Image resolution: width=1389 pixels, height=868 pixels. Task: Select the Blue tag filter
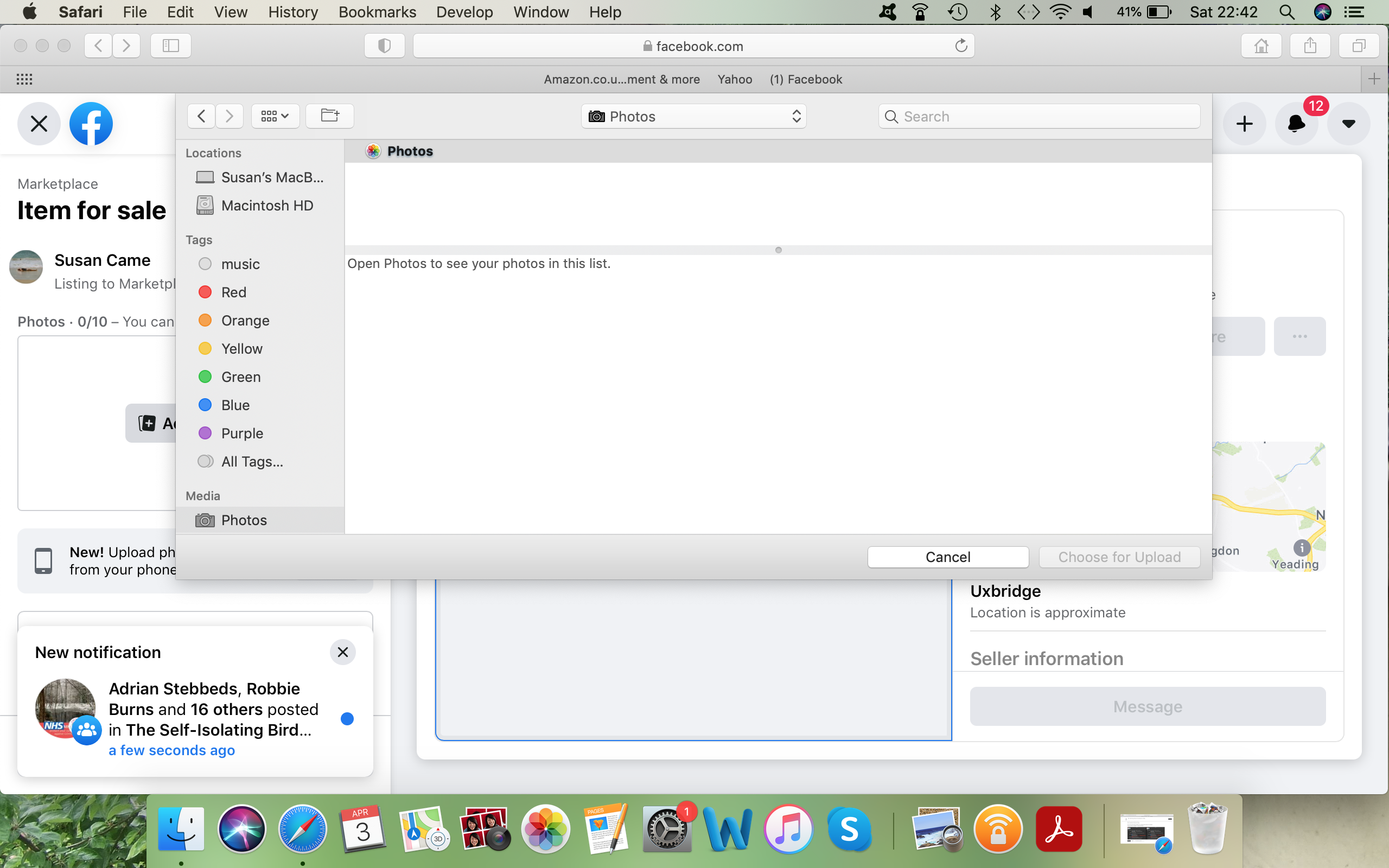point(235,405)
